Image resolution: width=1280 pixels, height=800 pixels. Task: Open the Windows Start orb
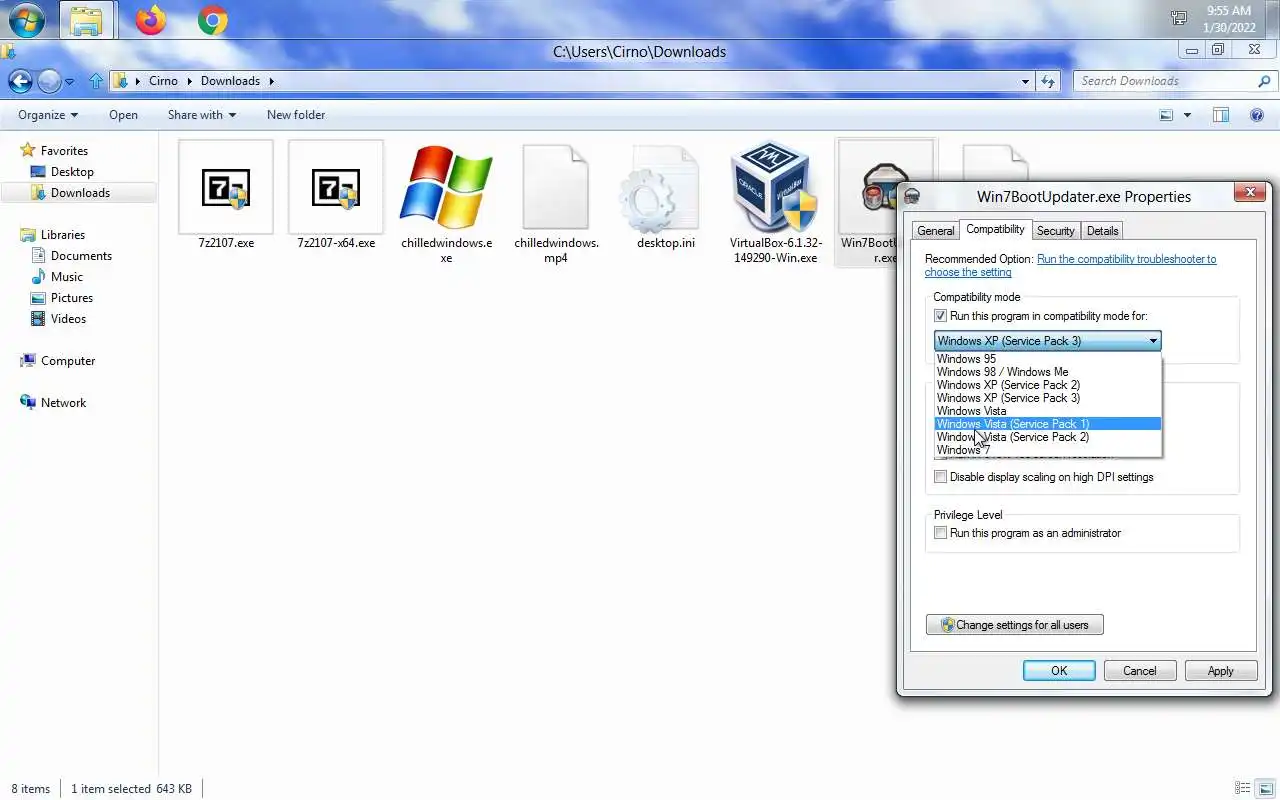coord(26,19)
